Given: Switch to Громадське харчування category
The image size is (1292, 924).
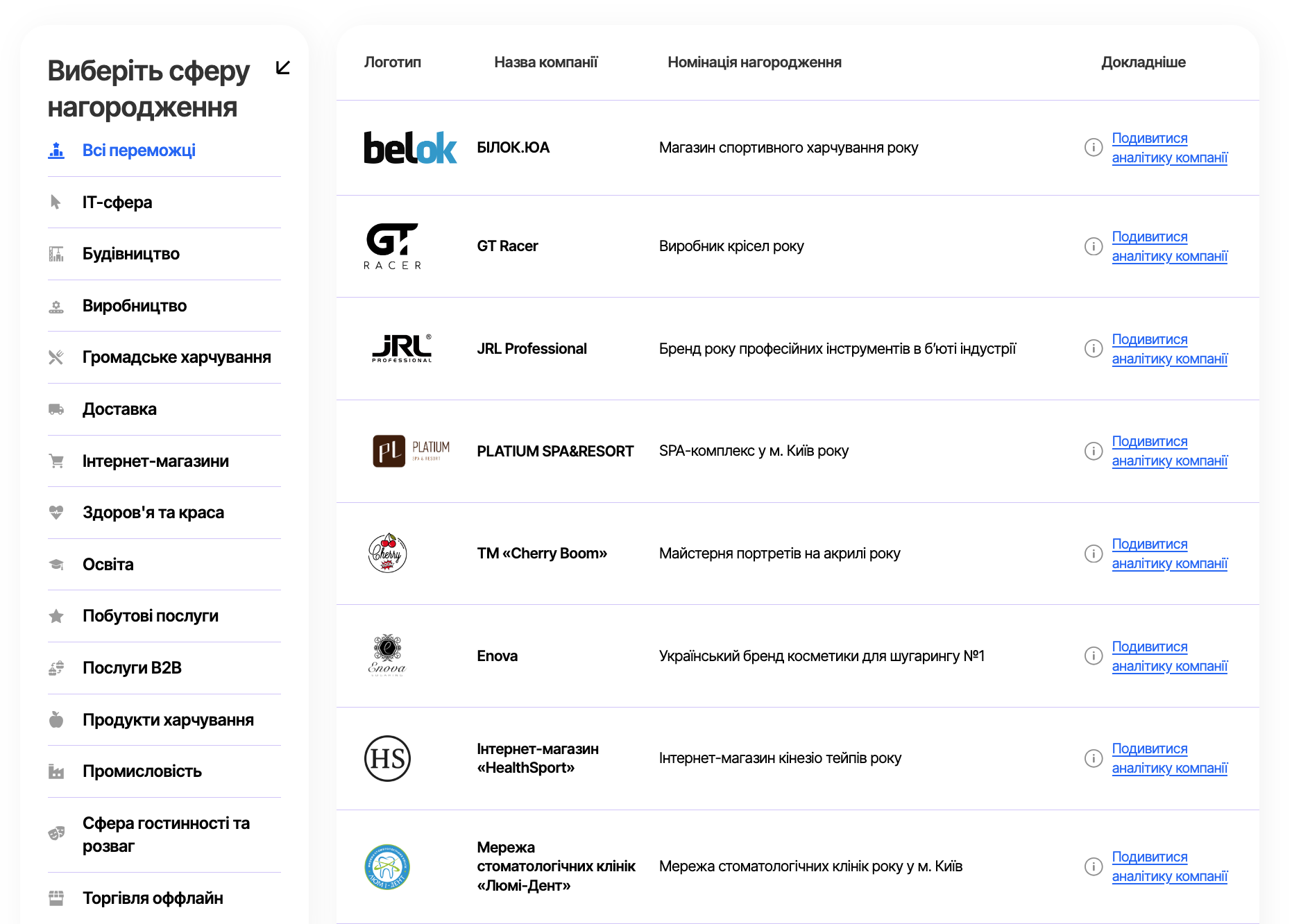Looking at the screenshot, I should point(176,357).
